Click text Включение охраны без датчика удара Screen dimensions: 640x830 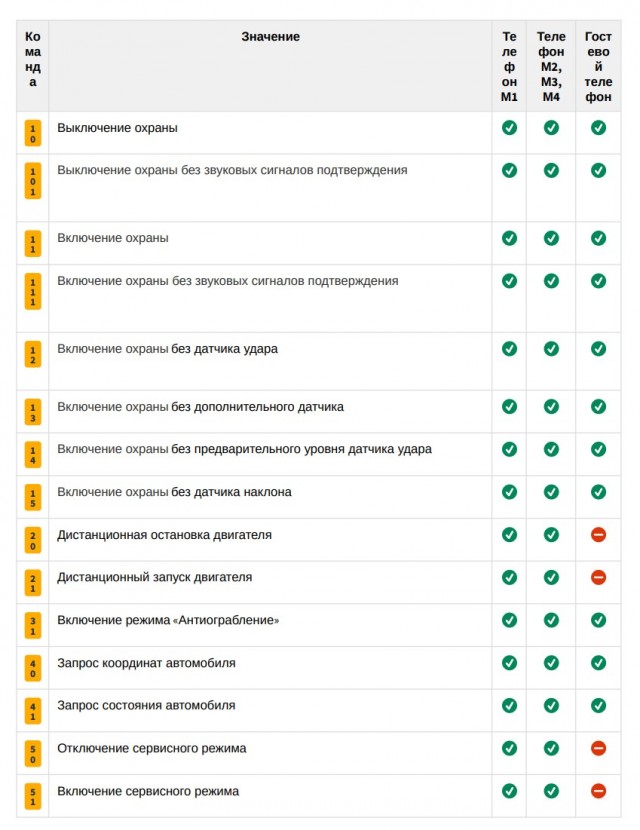click(x=167, y=349)
